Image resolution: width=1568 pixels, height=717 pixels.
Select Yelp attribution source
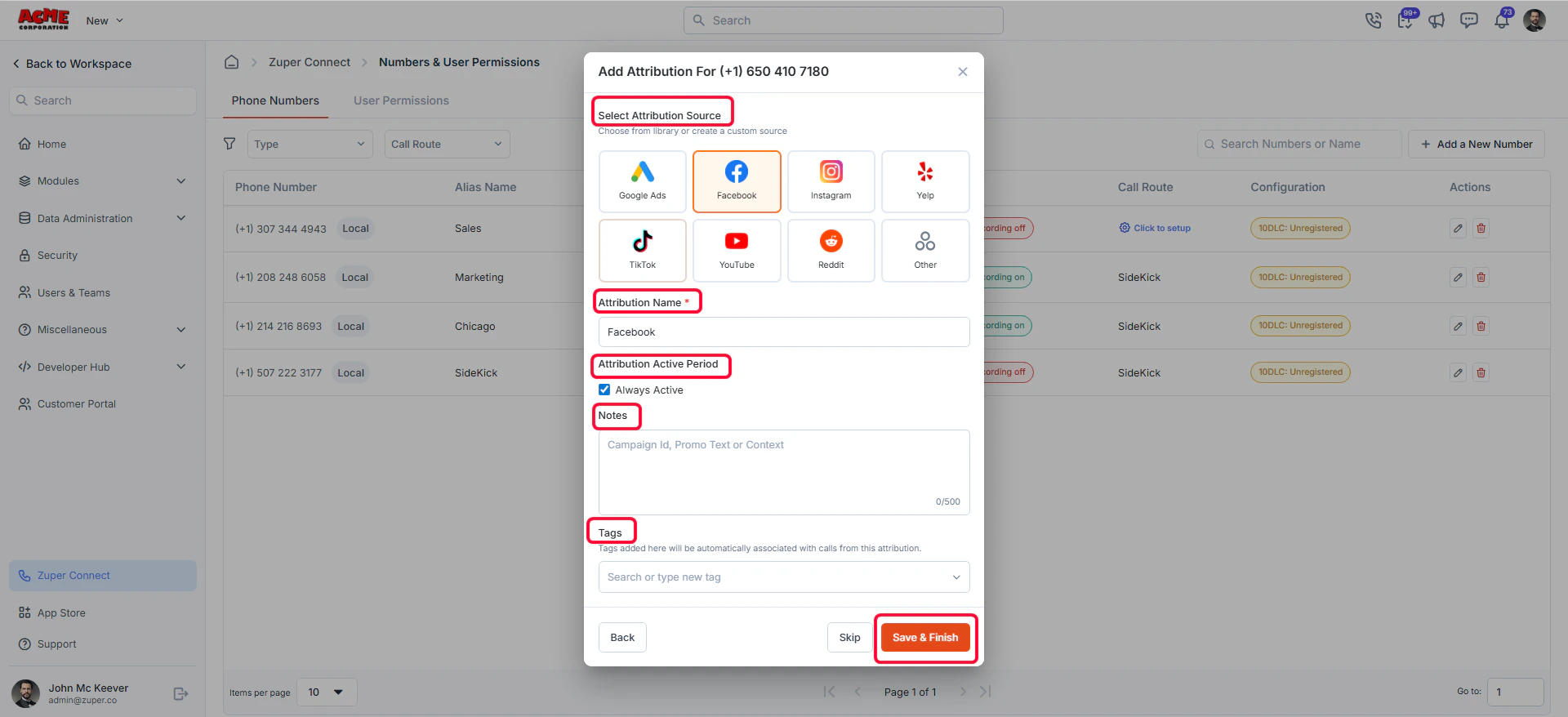925,181
